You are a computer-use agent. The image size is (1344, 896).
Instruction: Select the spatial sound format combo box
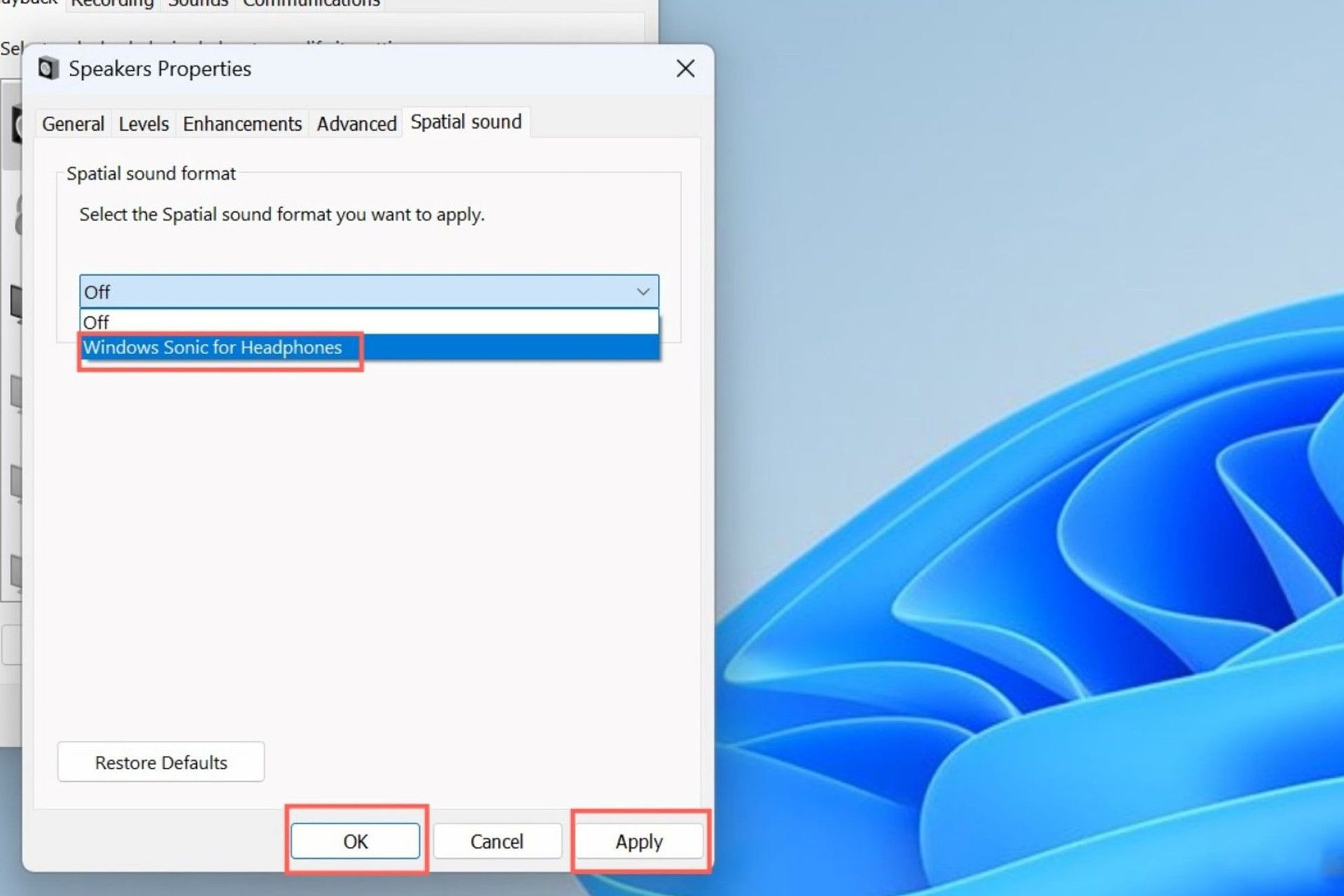pyautogui.click(x=369, y=291)
